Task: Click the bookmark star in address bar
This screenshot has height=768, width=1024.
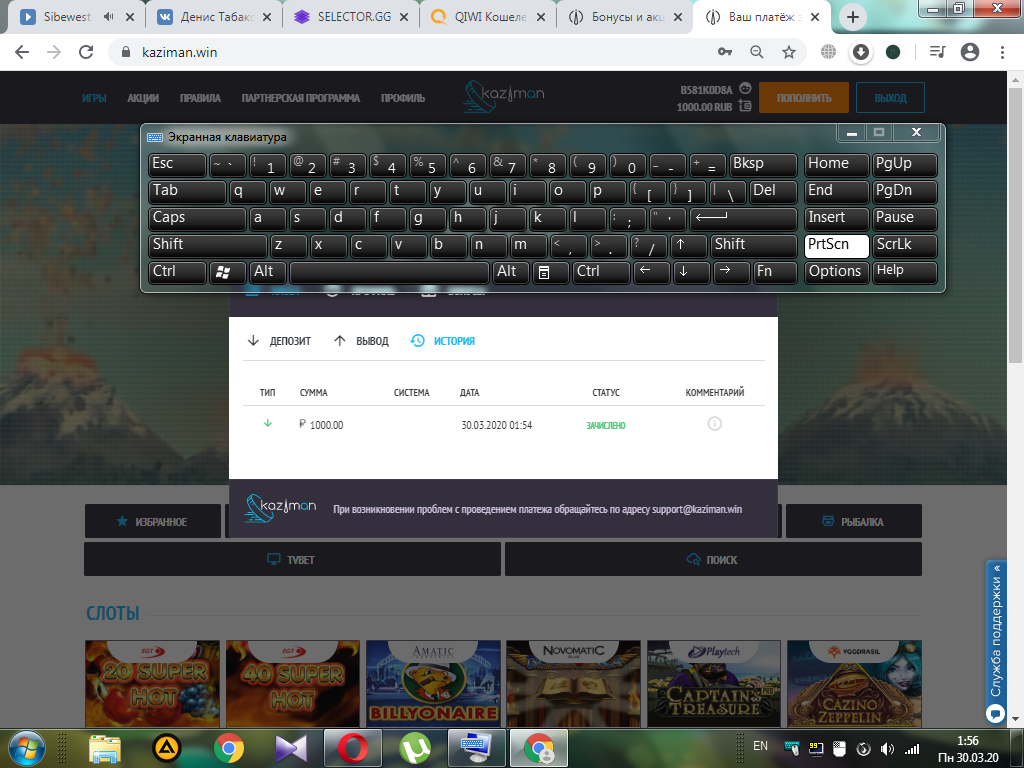Action: (789, 52)
